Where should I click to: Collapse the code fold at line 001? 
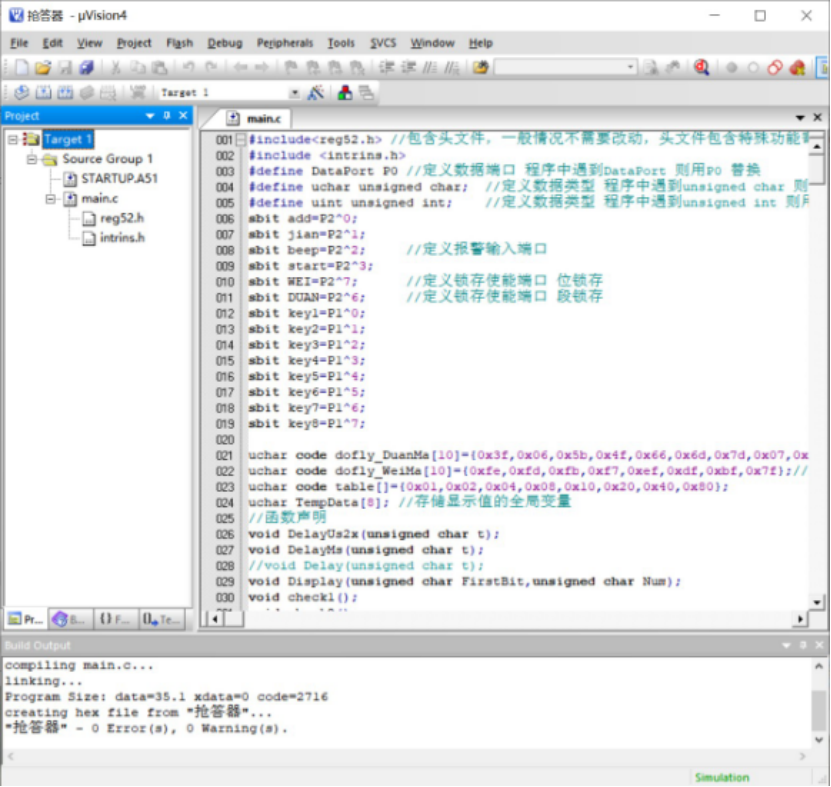(x=241, y=140)
